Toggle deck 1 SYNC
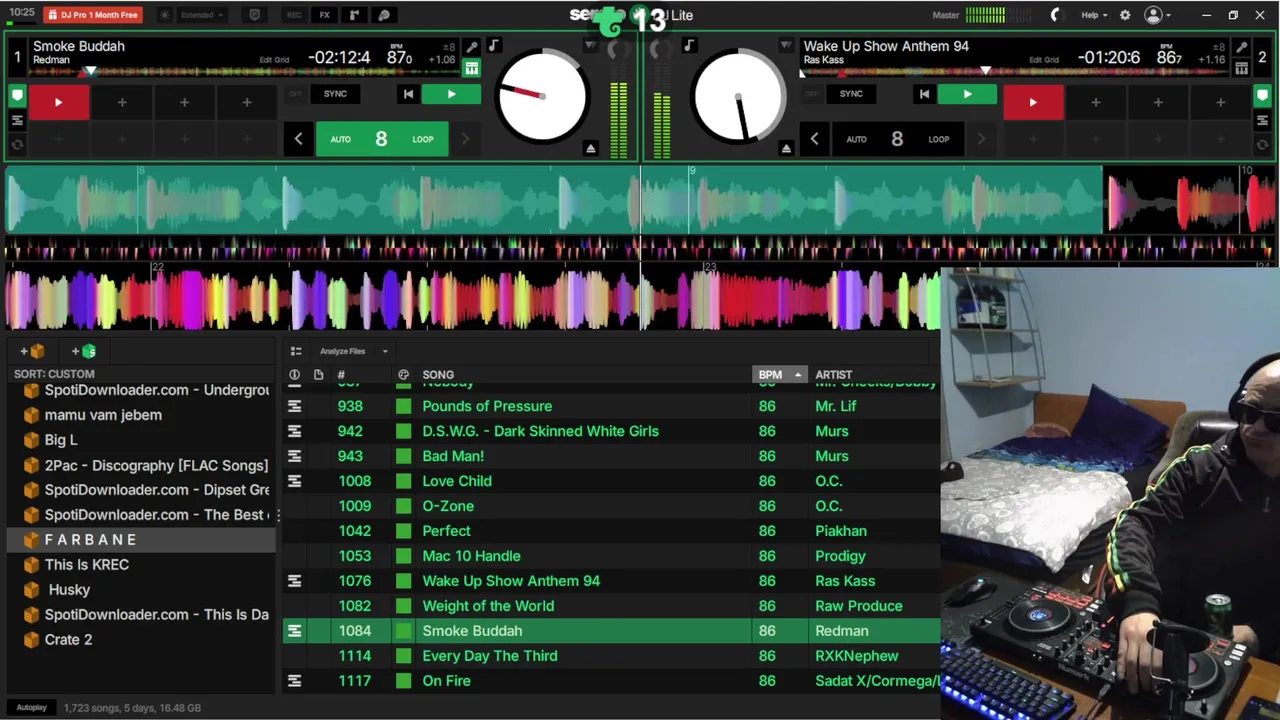This screenshot has height=720, width=1280. tap(335, 94)
